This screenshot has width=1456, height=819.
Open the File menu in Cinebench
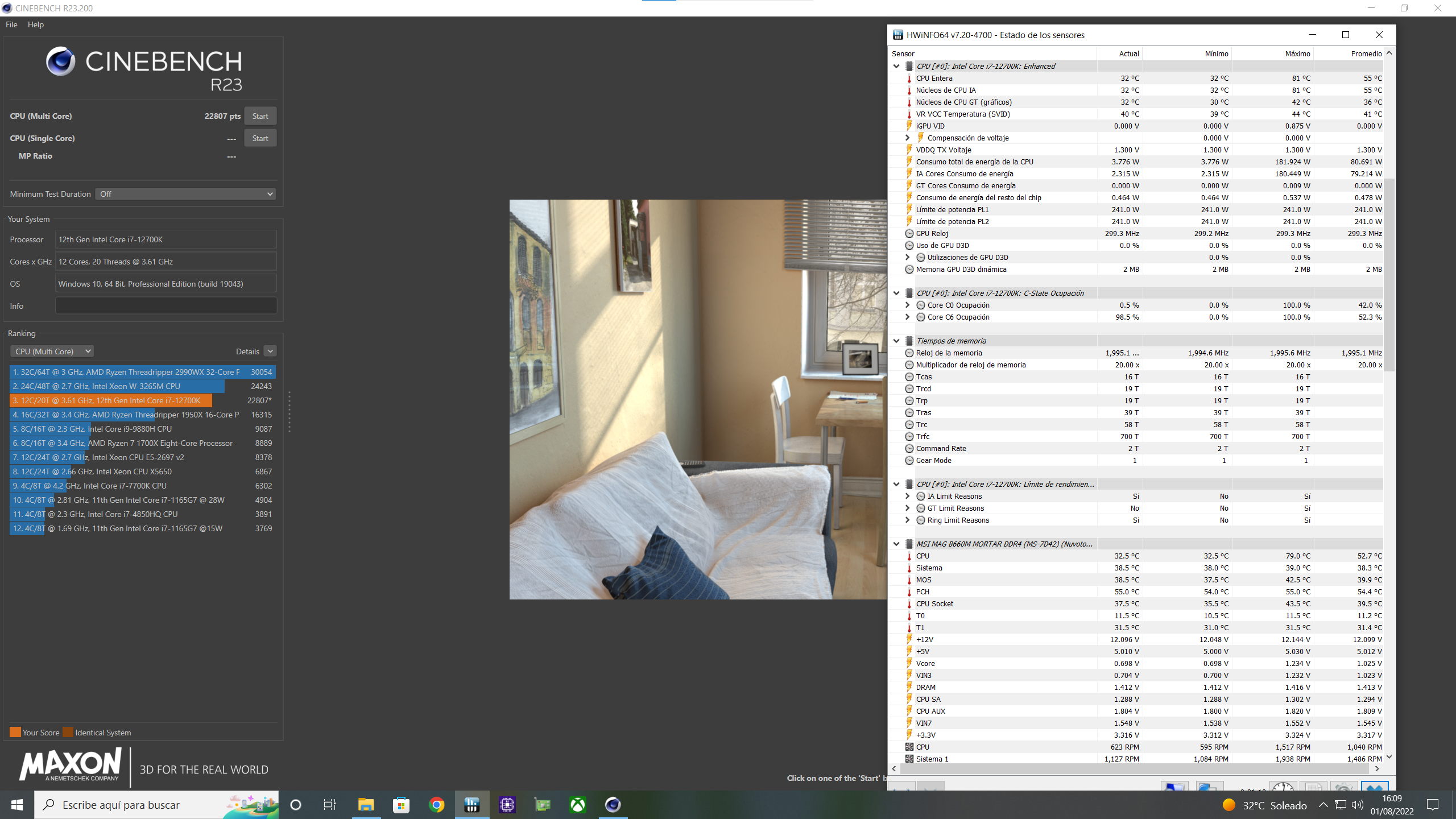[x=11, y=24]
